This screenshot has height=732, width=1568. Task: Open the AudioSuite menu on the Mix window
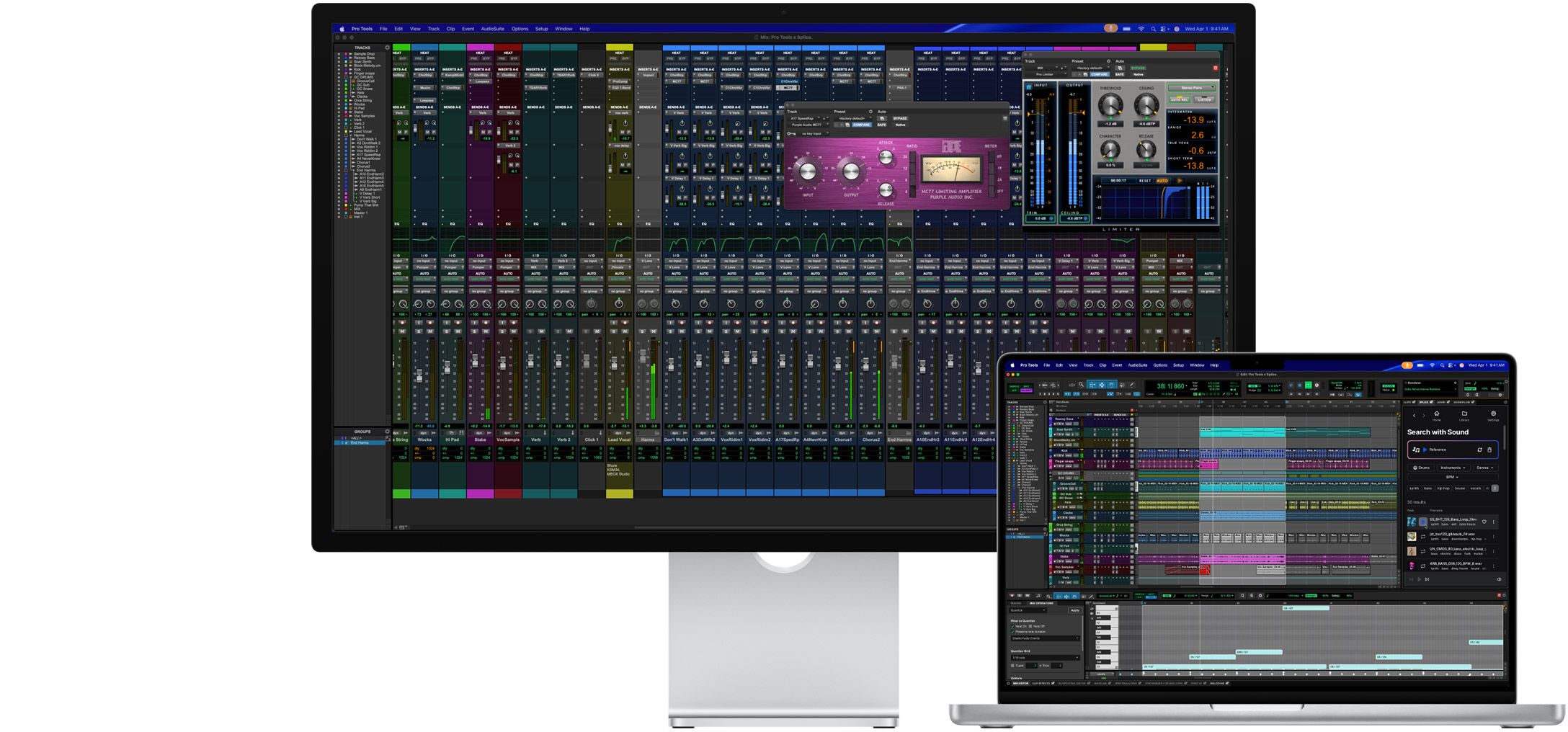click(x=492, y=29)
